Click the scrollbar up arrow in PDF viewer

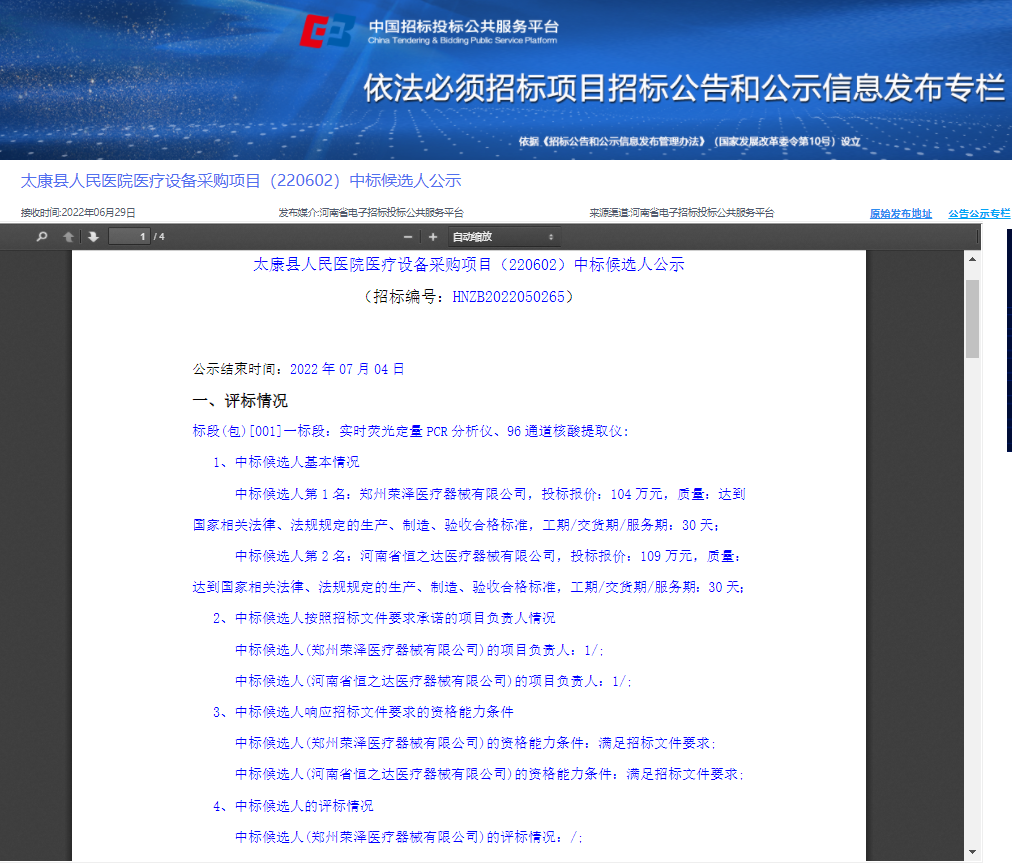(971, 259)
